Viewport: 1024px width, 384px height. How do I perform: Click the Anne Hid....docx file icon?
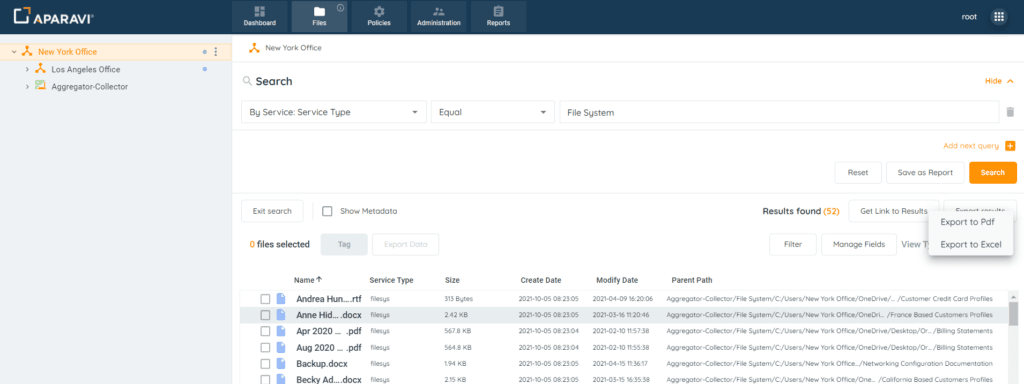[281, 315]
